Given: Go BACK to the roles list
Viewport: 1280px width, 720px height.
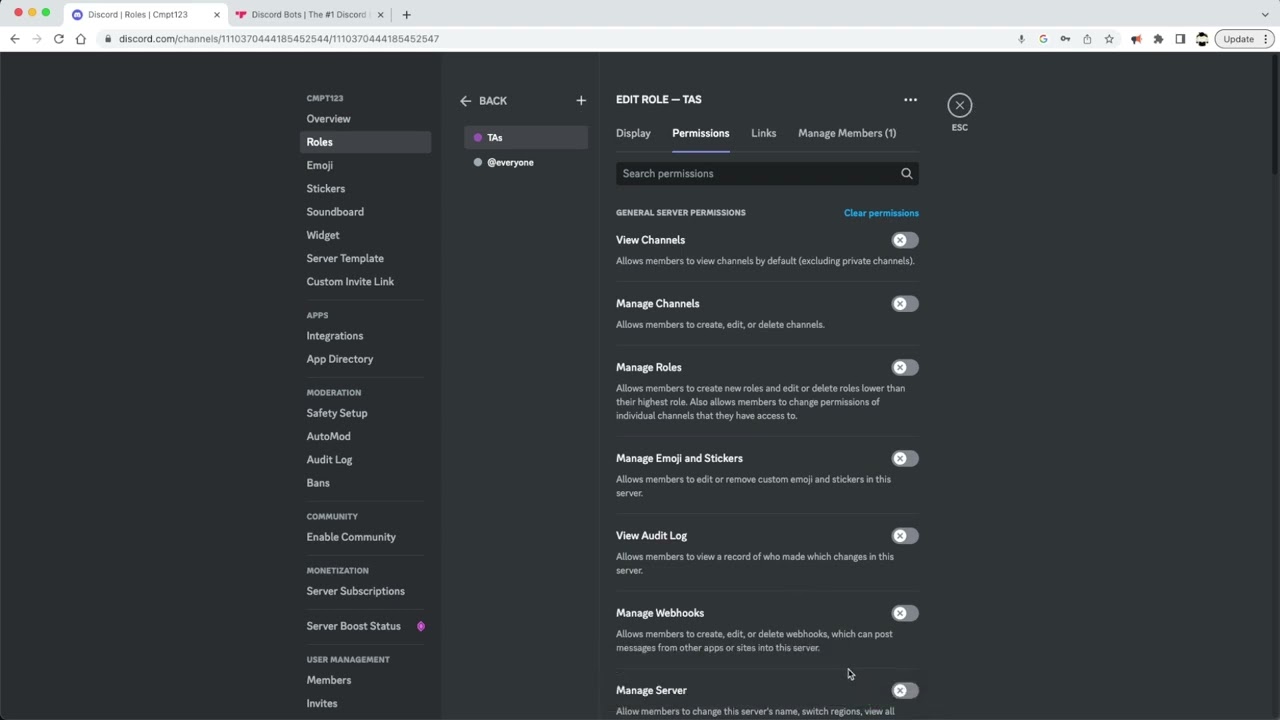Looking at the screenshot, I should coord(483,101).
